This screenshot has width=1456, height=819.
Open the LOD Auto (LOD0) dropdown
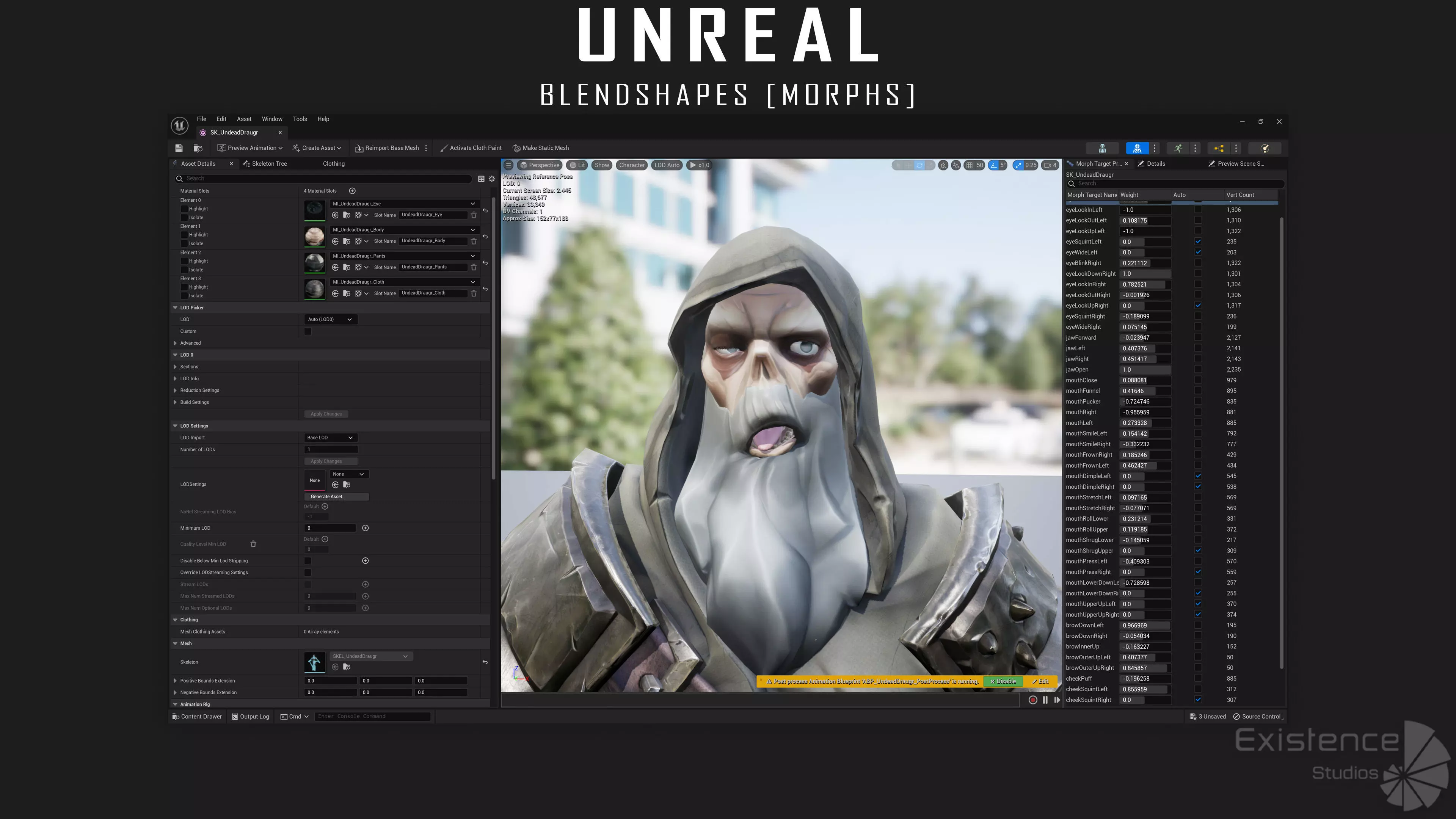coord(331,319)
